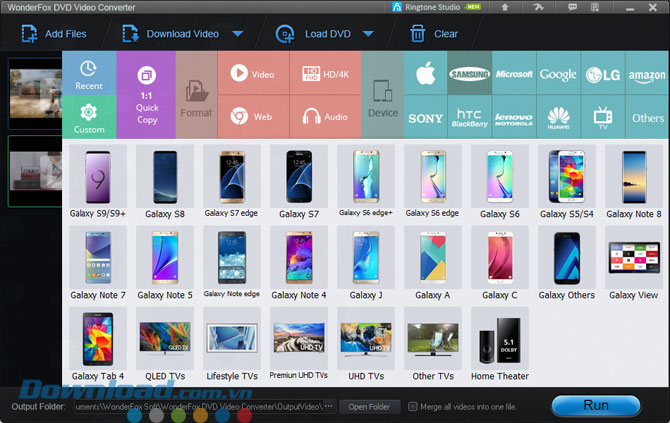Clear the file list
The width and height of the screenshot is (670, 423).
tap(434, 34)
